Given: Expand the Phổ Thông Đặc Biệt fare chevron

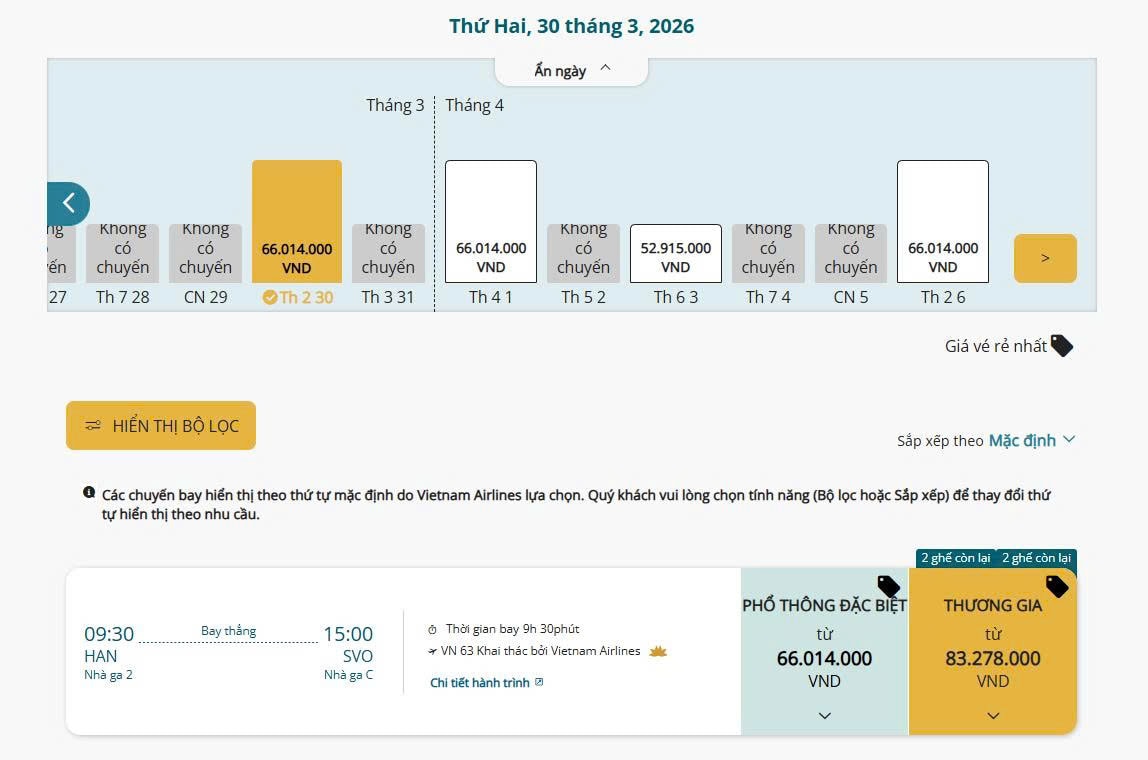Looking at the screenshot, I should (825, 715).
